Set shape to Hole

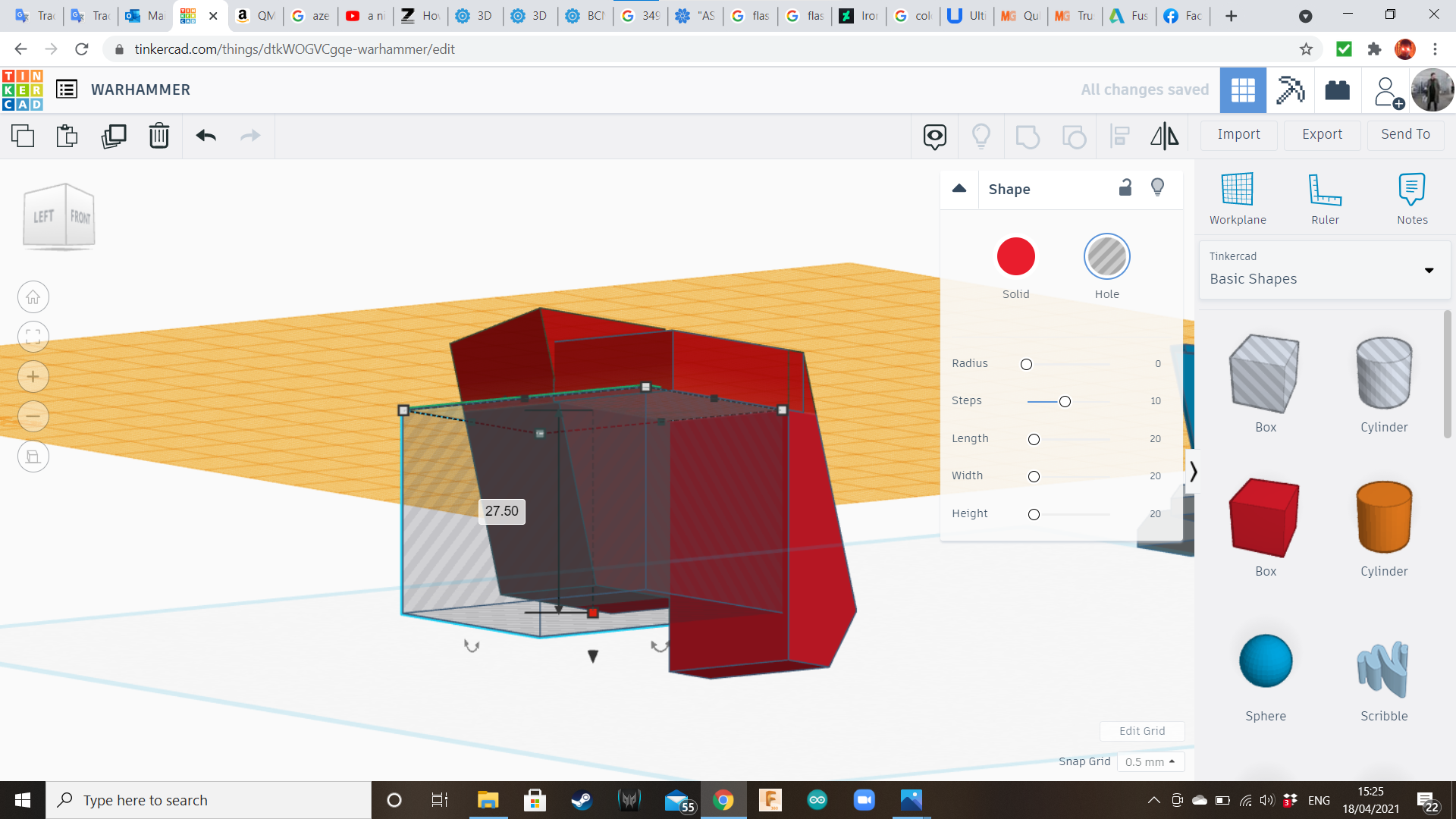point(1106,257)
